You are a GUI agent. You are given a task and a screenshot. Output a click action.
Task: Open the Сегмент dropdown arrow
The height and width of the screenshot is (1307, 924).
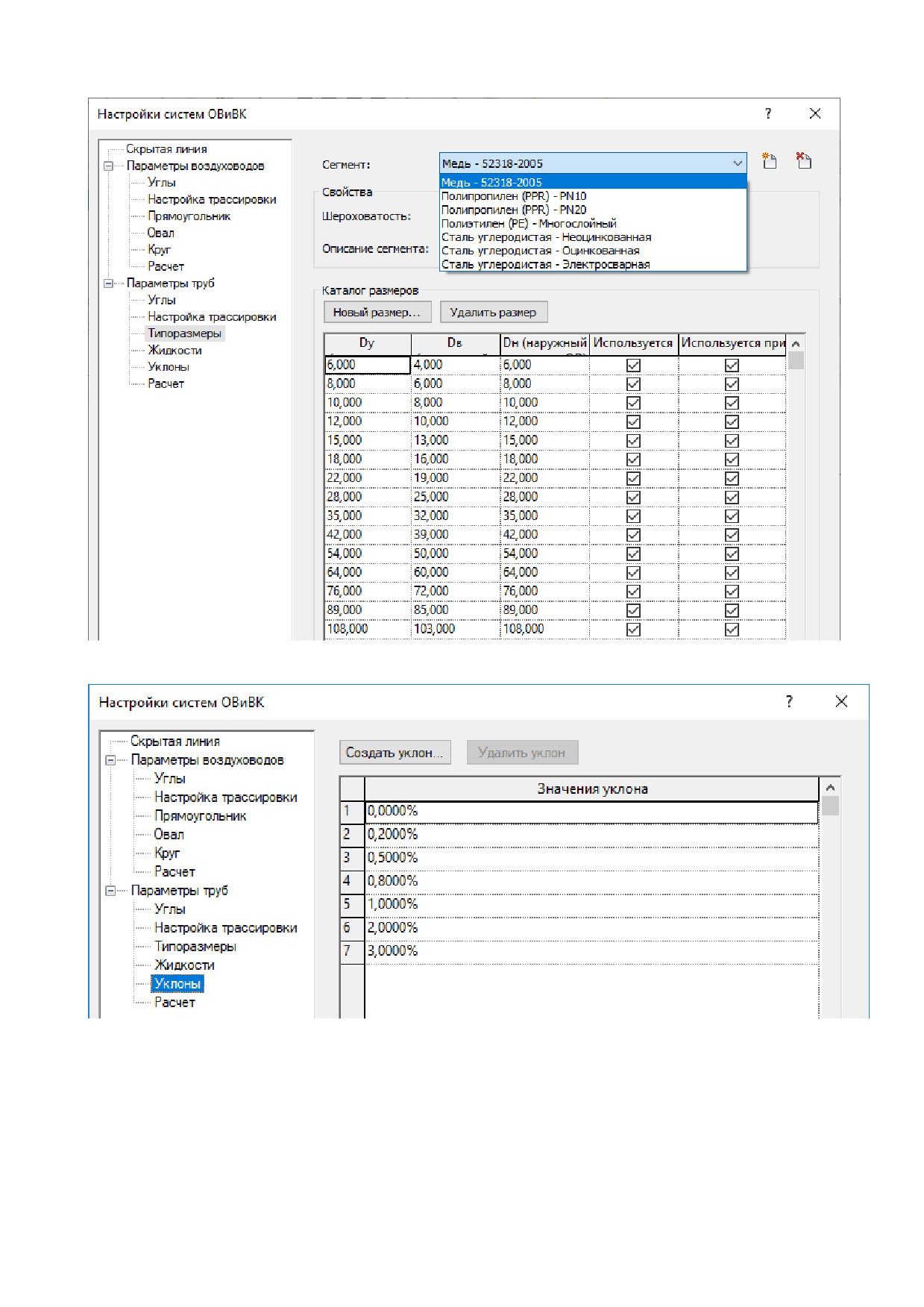(737, 163)
